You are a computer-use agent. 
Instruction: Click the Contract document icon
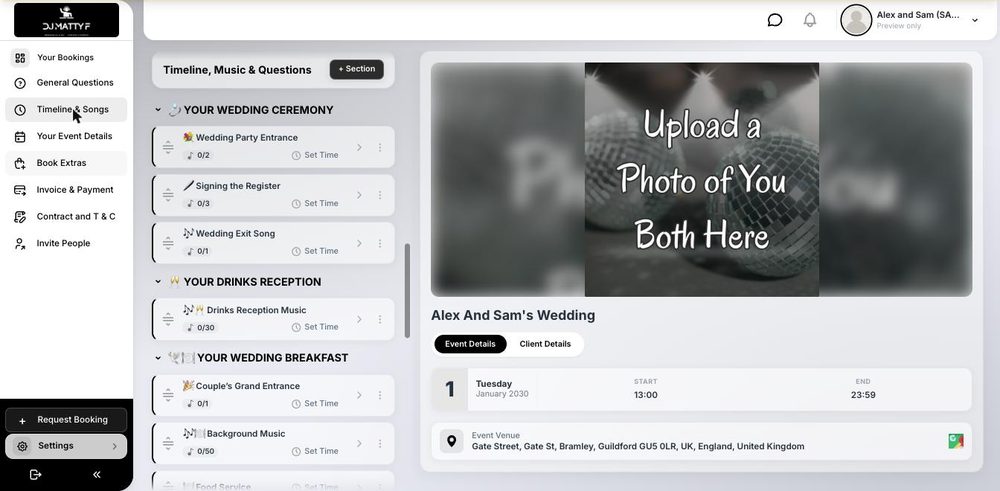(20, 217)
